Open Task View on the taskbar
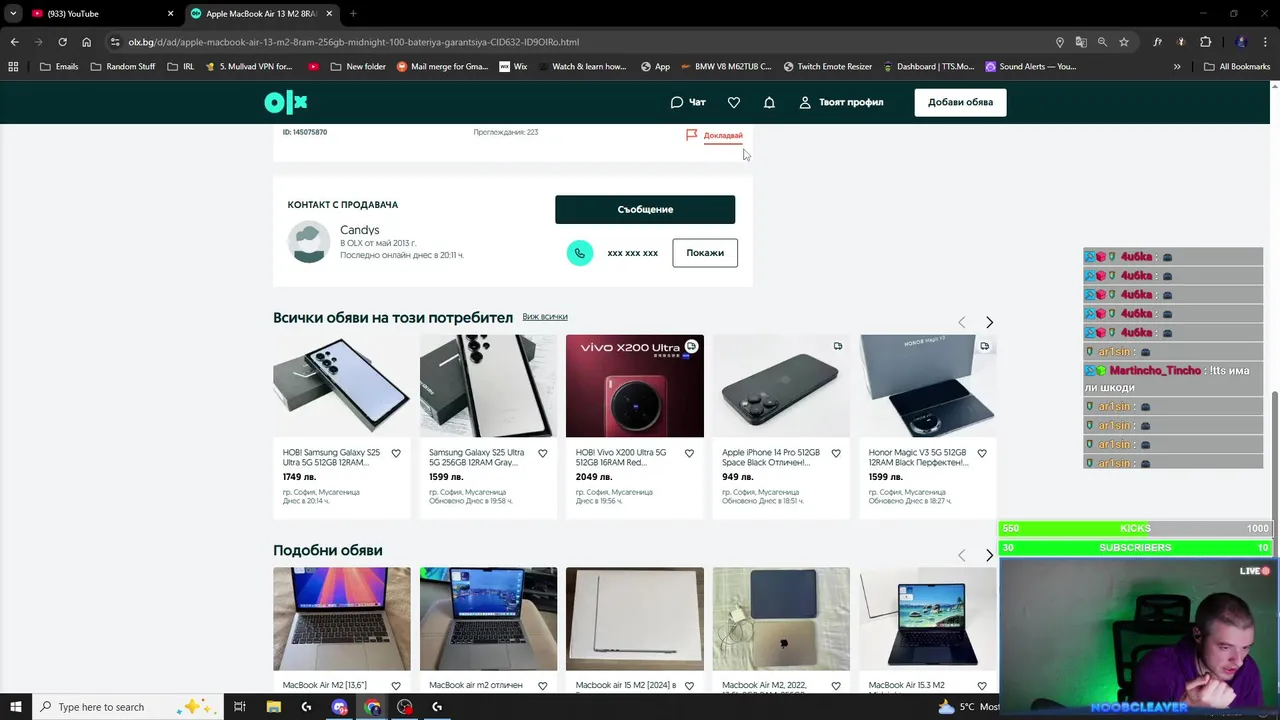 point(240,707)
